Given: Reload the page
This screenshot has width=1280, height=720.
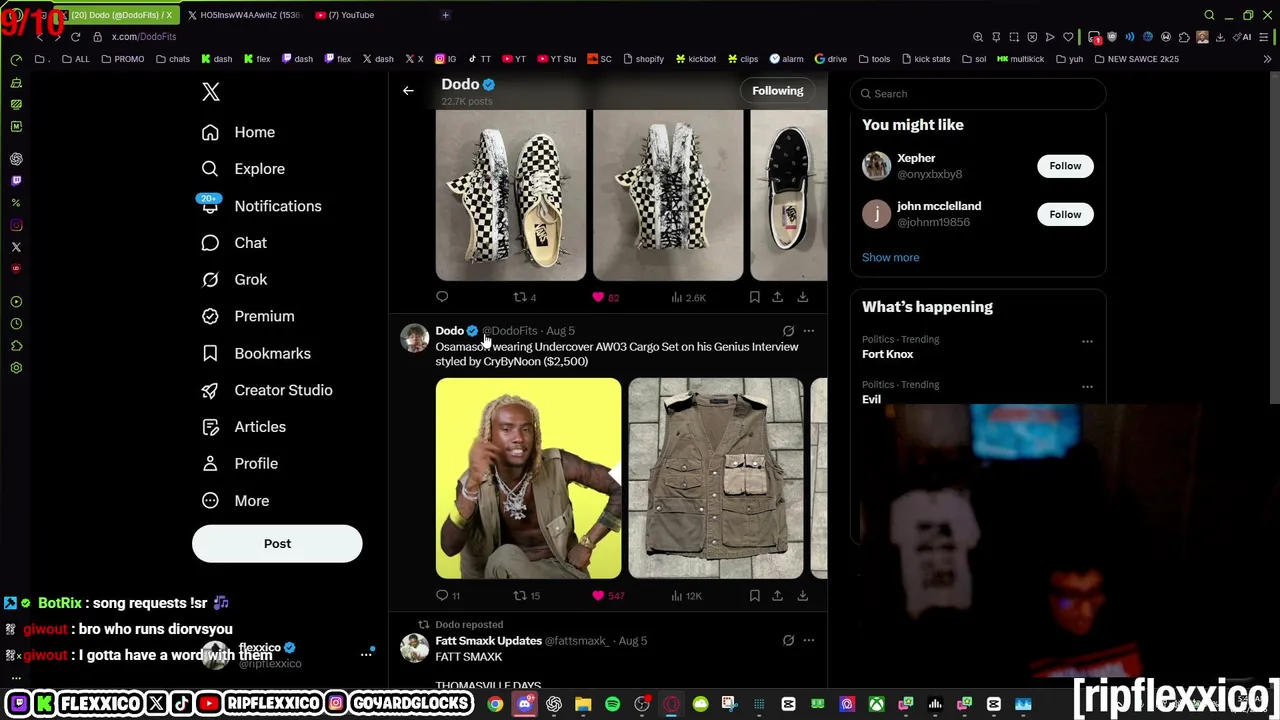Looking at the screenshot, I should click(x=75, y=37).
